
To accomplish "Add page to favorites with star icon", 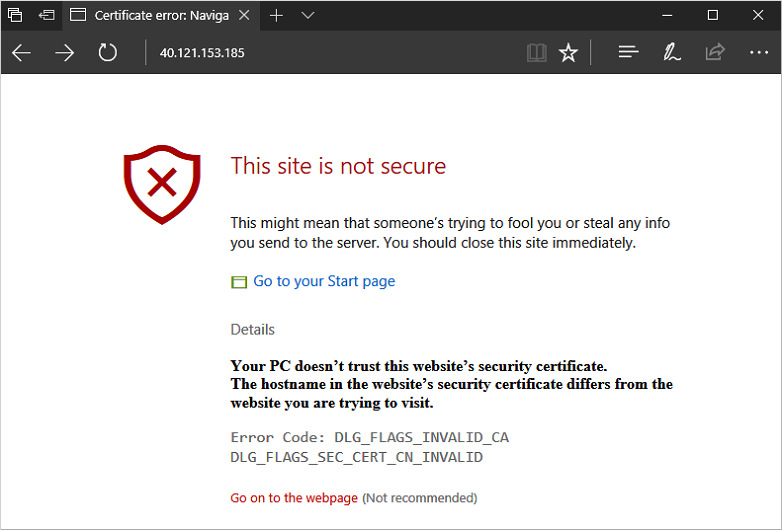I will click(x=568, y=53).
